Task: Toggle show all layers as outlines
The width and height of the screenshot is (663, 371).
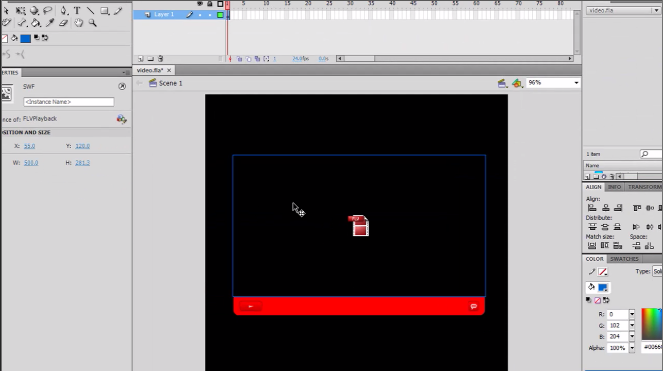Action: point(220,4)
